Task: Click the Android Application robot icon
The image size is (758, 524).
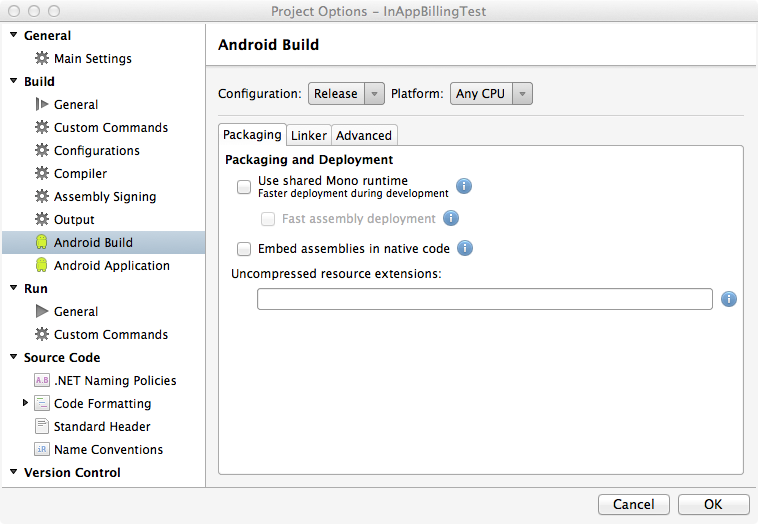Action: [41, 265]
